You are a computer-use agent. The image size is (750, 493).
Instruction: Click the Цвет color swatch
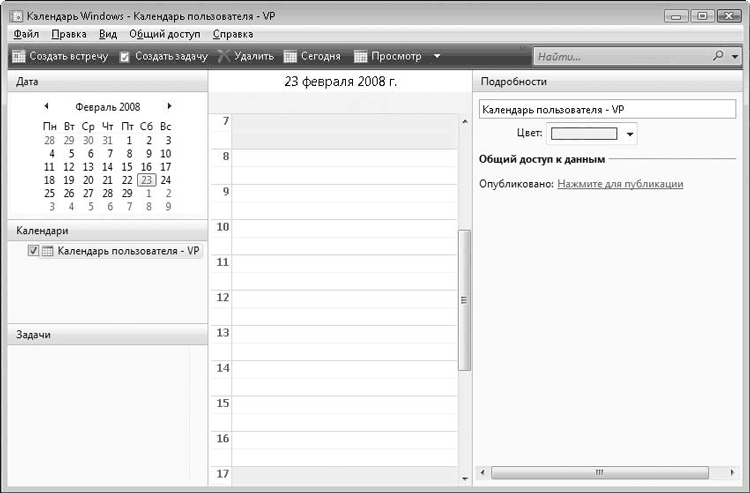[x=584, y=134]
